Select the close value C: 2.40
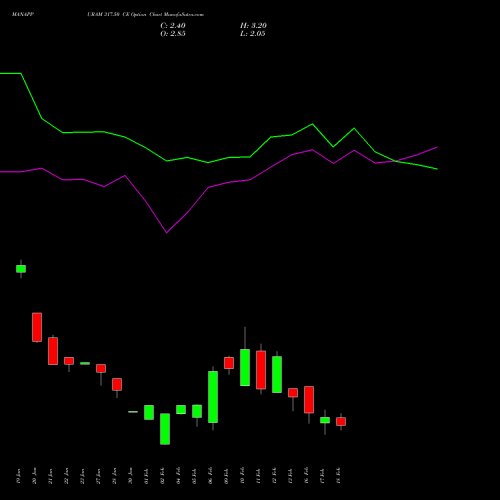This screenshot has height=500, width=500. coord(173,26)
